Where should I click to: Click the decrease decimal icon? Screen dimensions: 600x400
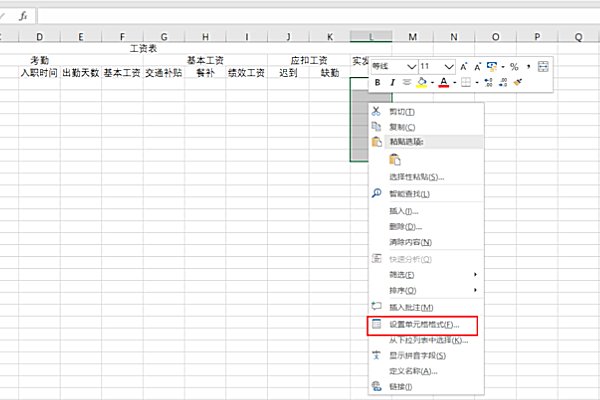pyautogui.click(x=503, y=82)
